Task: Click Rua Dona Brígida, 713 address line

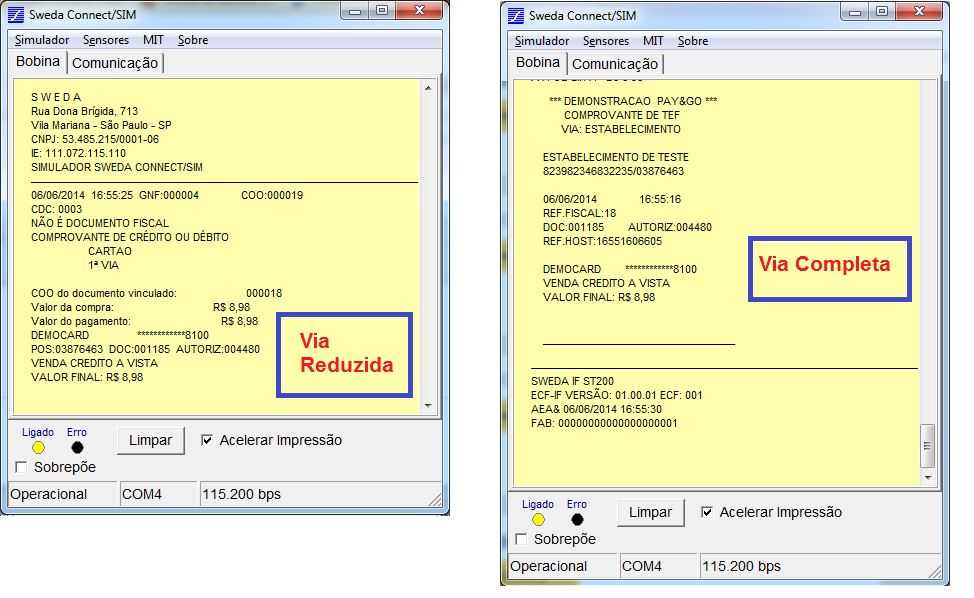Action: [84, 111]
